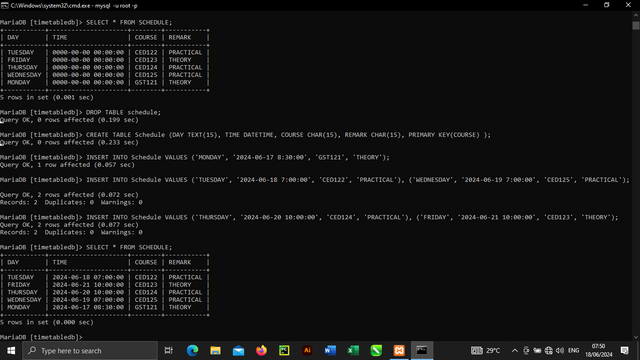This screenshot has width=640, height=360.
Task: Click the cell '2024-06-19 07:00:00'
Action: (88, 300)
